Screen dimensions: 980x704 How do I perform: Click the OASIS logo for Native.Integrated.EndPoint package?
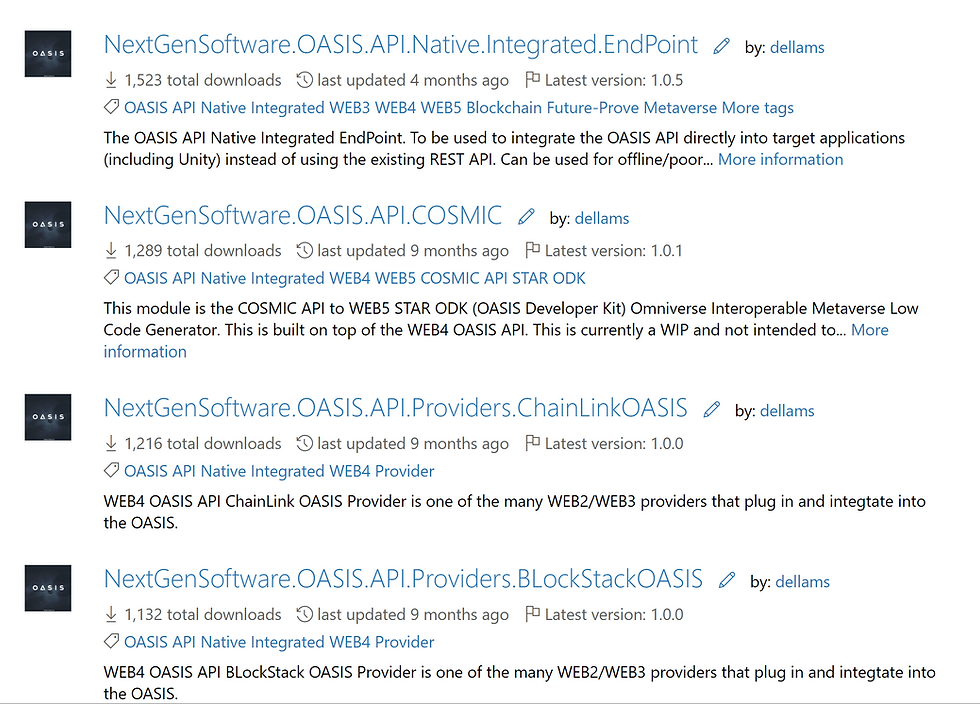pyautogui.click(x=48, y=54)
